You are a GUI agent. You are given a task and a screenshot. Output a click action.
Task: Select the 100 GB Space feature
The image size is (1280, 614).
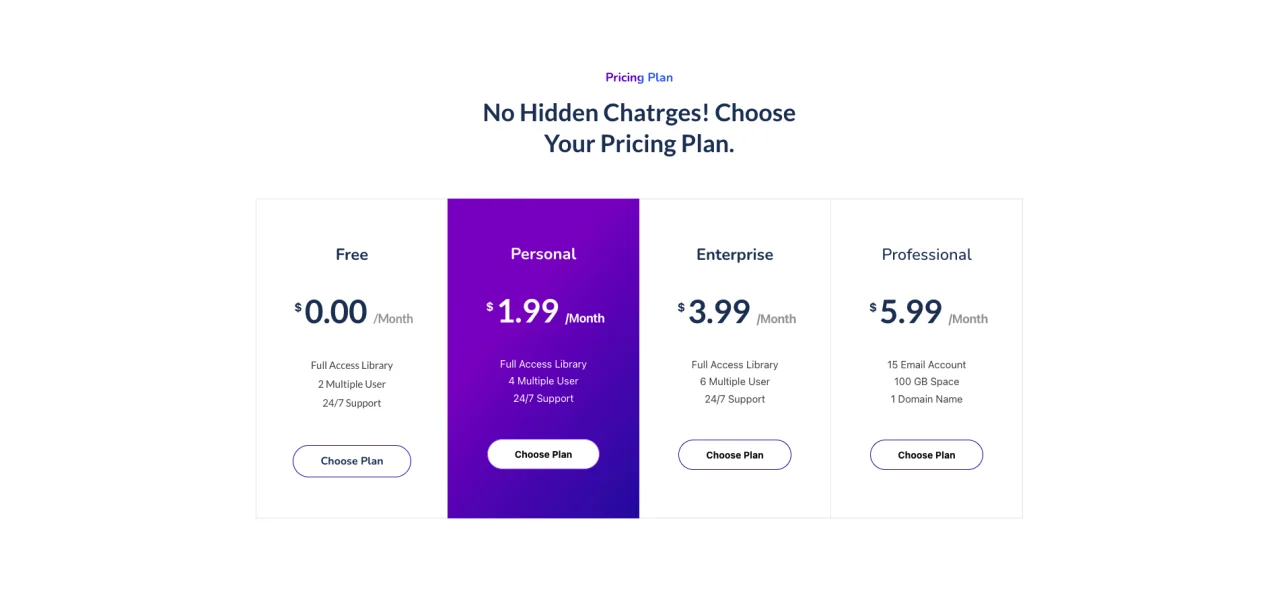click(x=926, y=382)
